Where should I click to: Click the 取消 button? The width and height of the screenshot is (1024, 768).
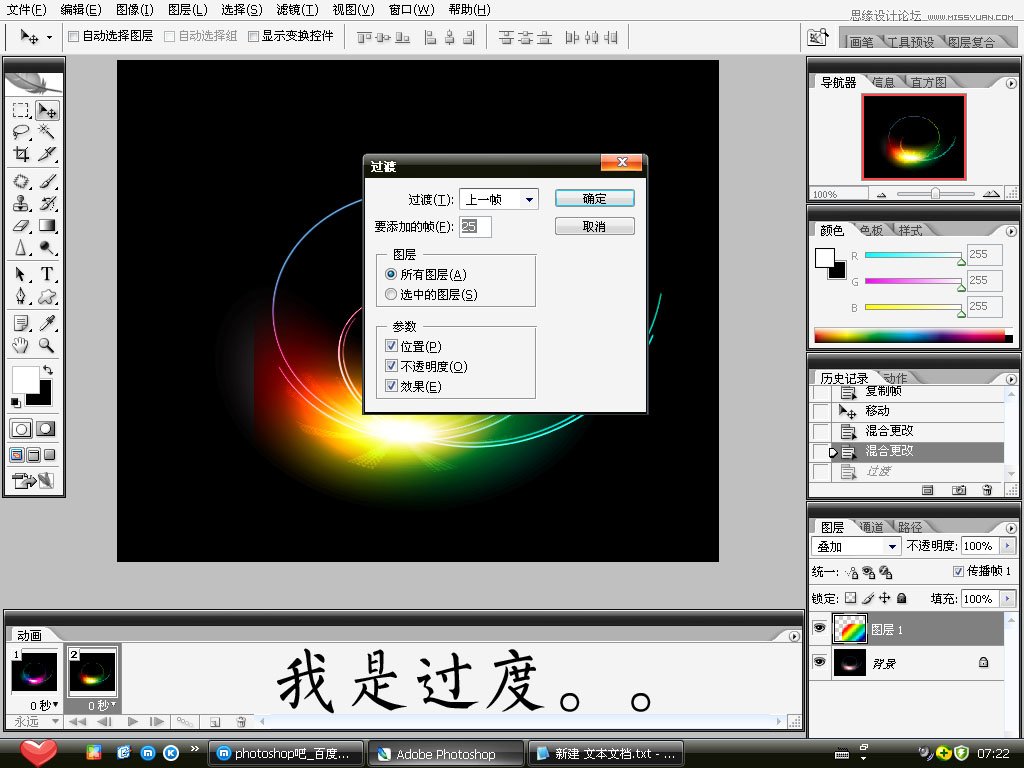(x=594, y=227)
